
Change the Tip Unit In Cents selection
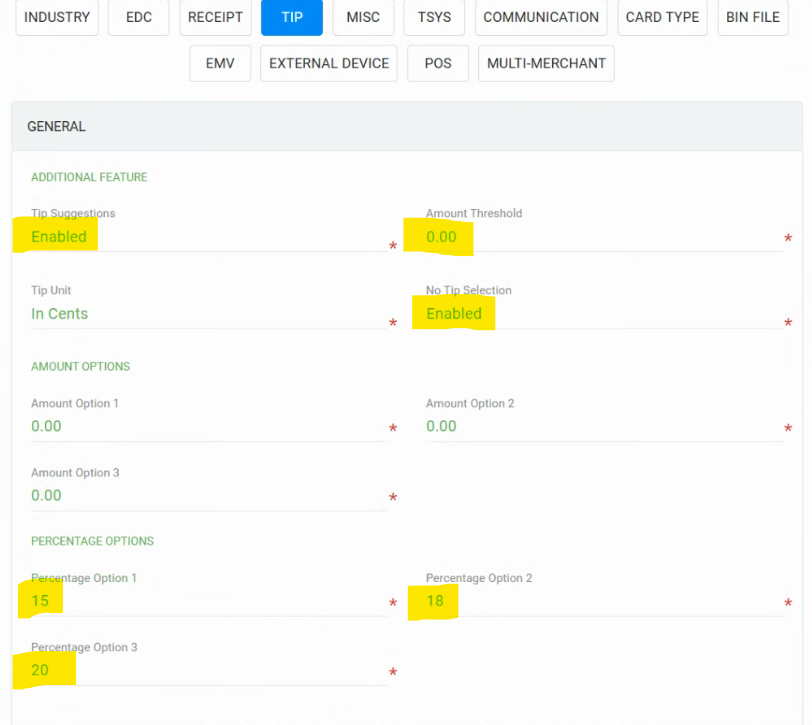pyautogui.click(x=209, y=314)
